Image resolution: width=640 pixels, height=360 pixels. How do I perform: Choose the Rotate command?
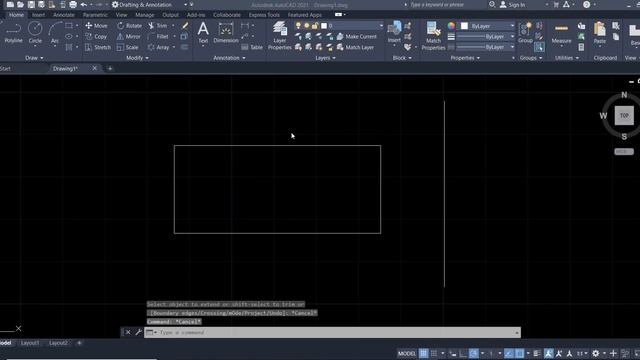click(129, 25)
